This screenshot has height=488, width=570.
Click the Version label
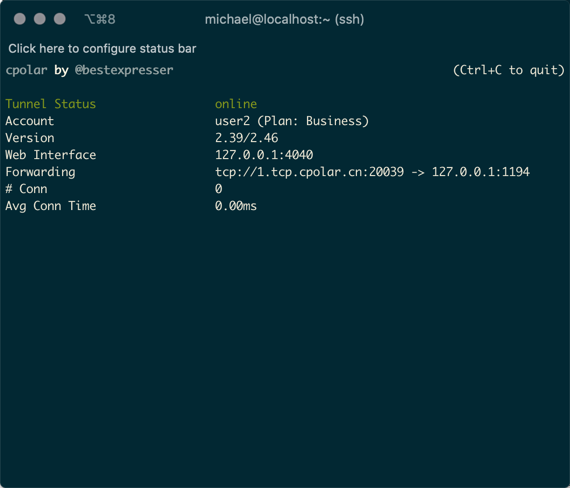(x=30, y=138)
